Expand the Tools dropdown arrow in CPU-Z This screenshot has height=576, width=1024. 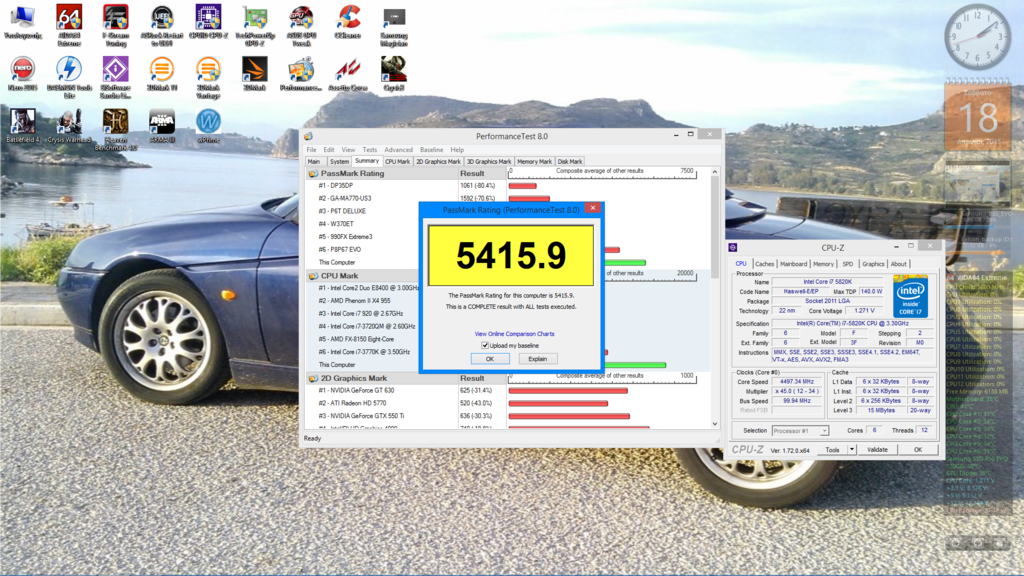coord(852,450)
